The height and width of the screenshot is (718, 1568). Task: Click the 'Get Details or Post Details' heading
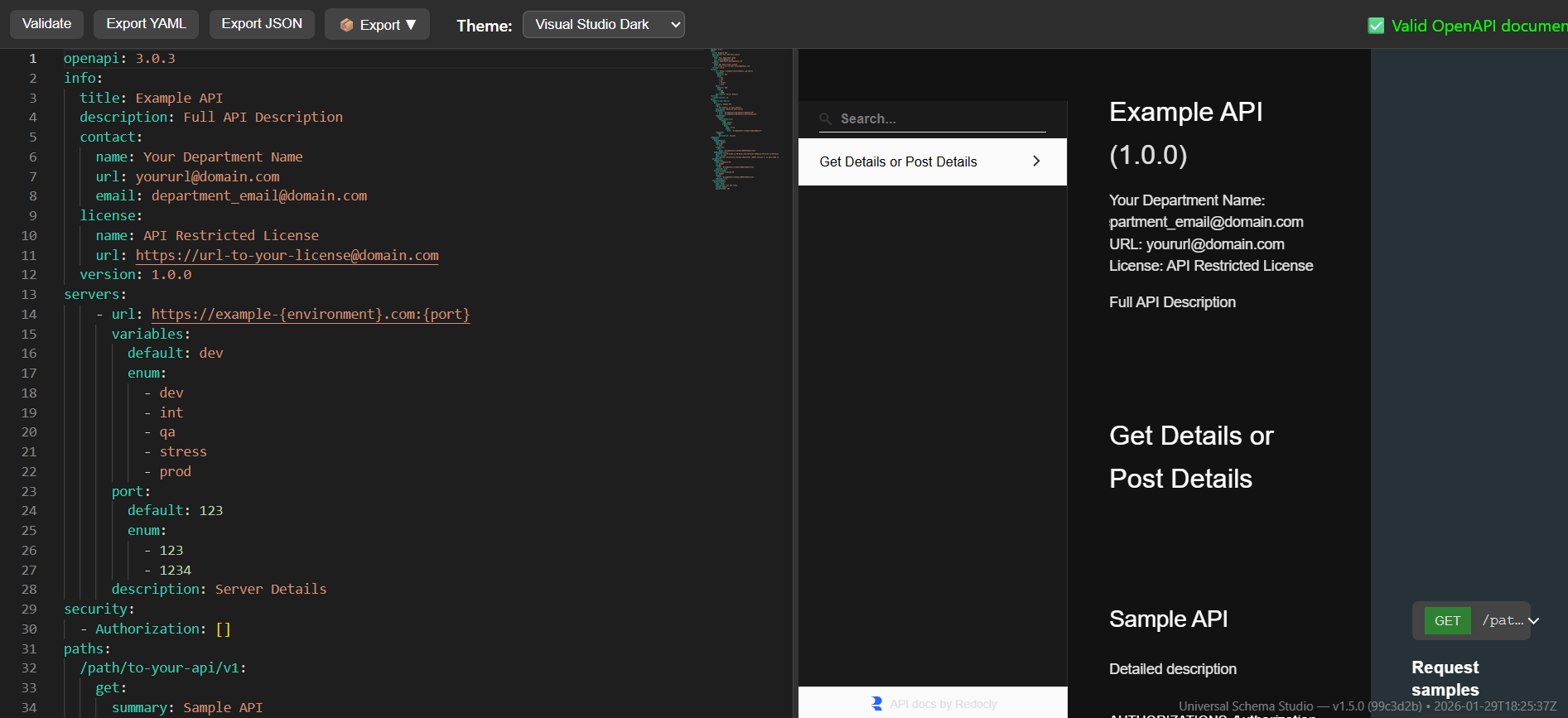click(x=1191, y=457)
